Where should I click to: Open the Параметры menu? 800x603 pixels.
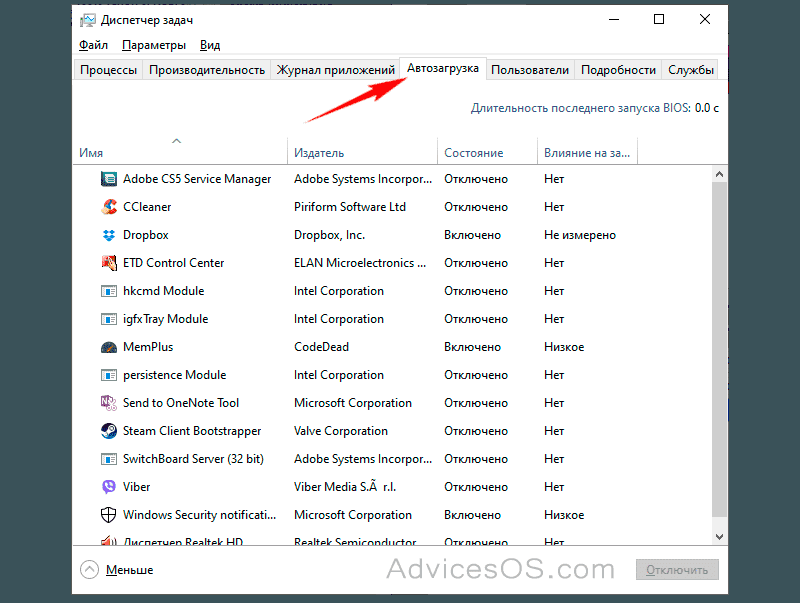click(x=154, y=45)
